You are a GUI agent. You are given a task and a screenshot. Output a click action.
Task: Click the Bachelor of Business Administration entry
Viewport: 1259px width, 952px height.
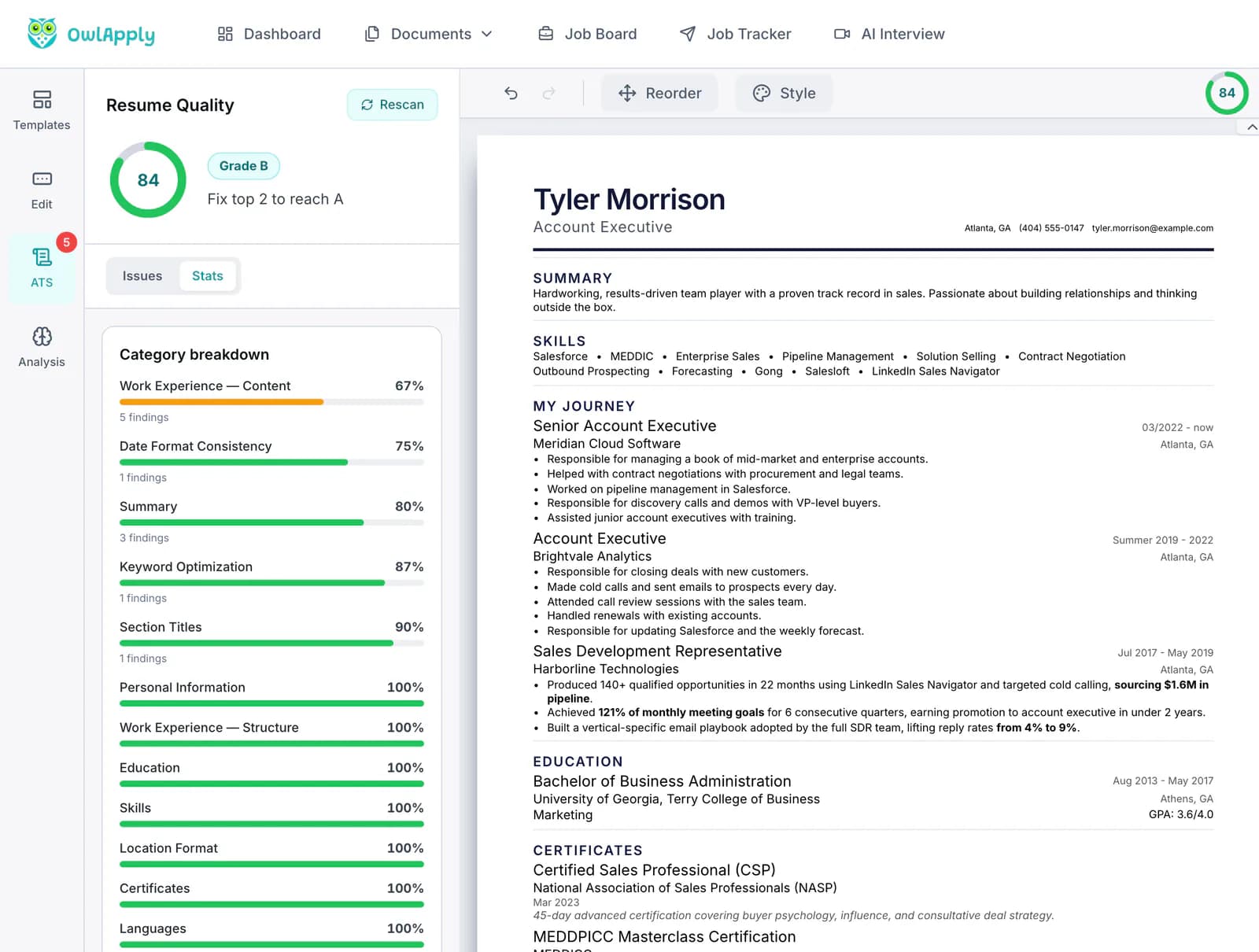pos(662,781)
